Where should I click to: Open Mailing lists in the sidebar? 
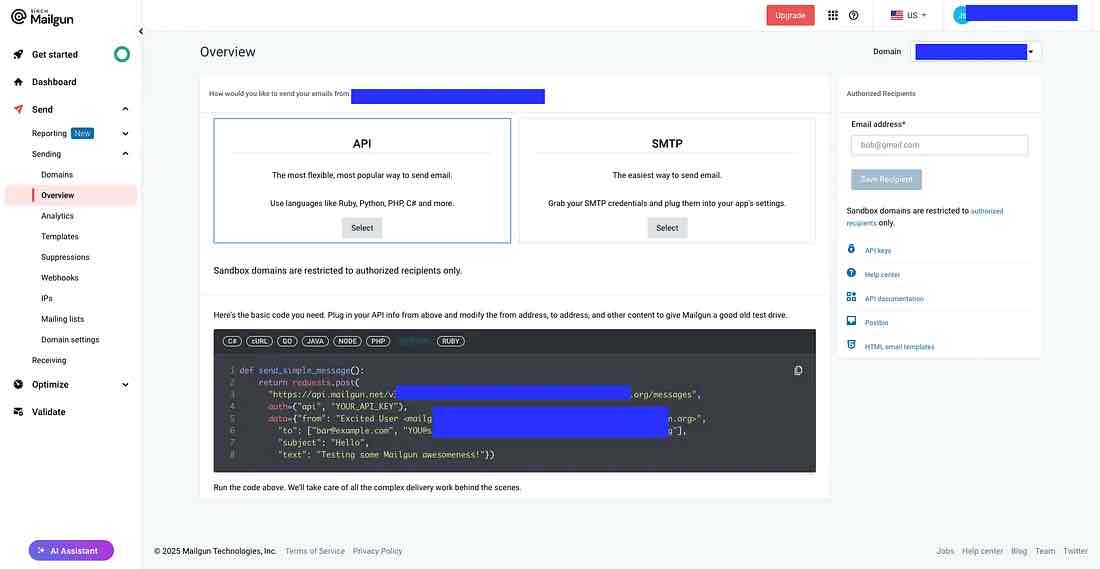(62, 319)
